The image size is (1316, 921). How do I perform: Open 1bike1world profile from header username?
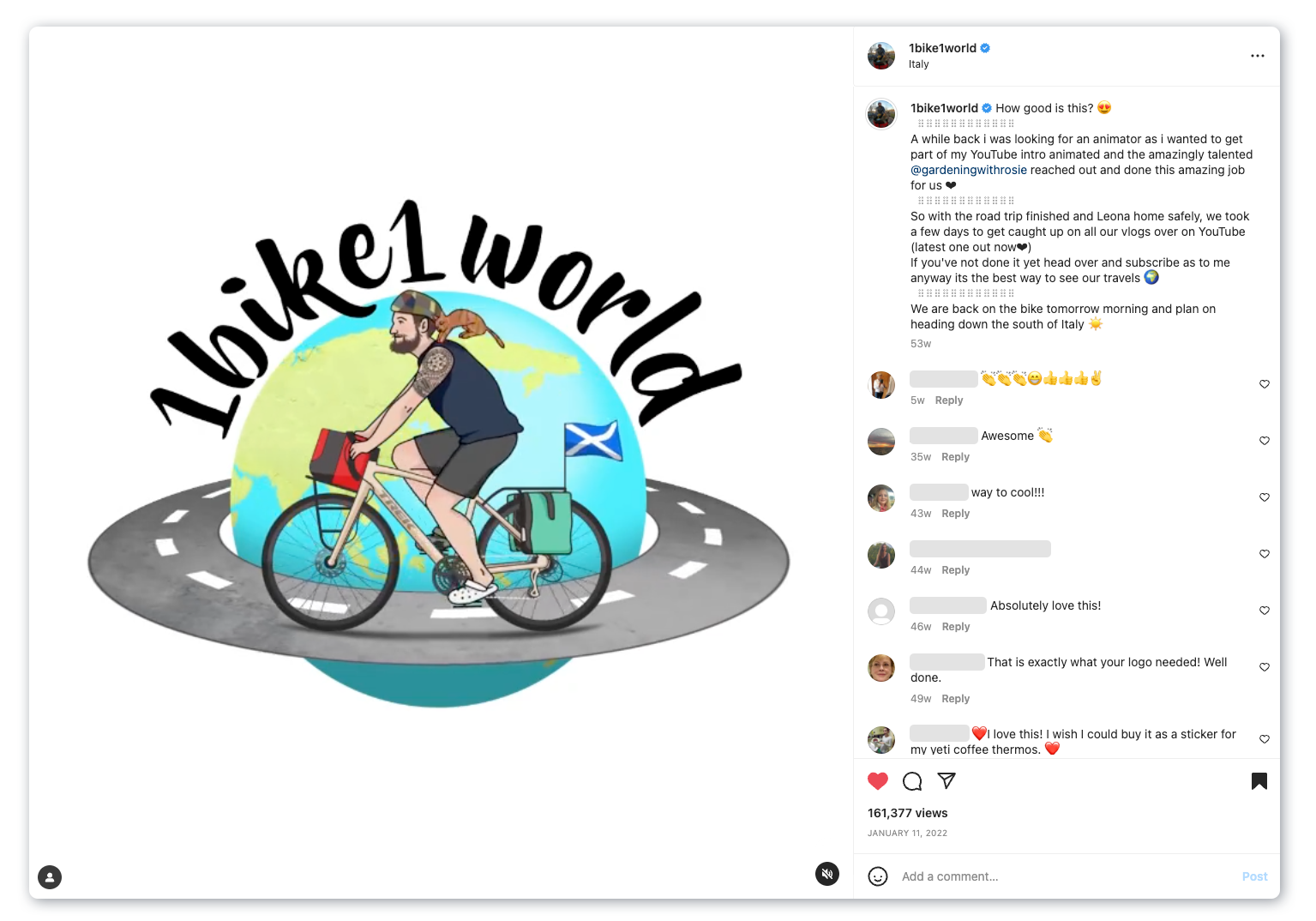pos(942,48)
